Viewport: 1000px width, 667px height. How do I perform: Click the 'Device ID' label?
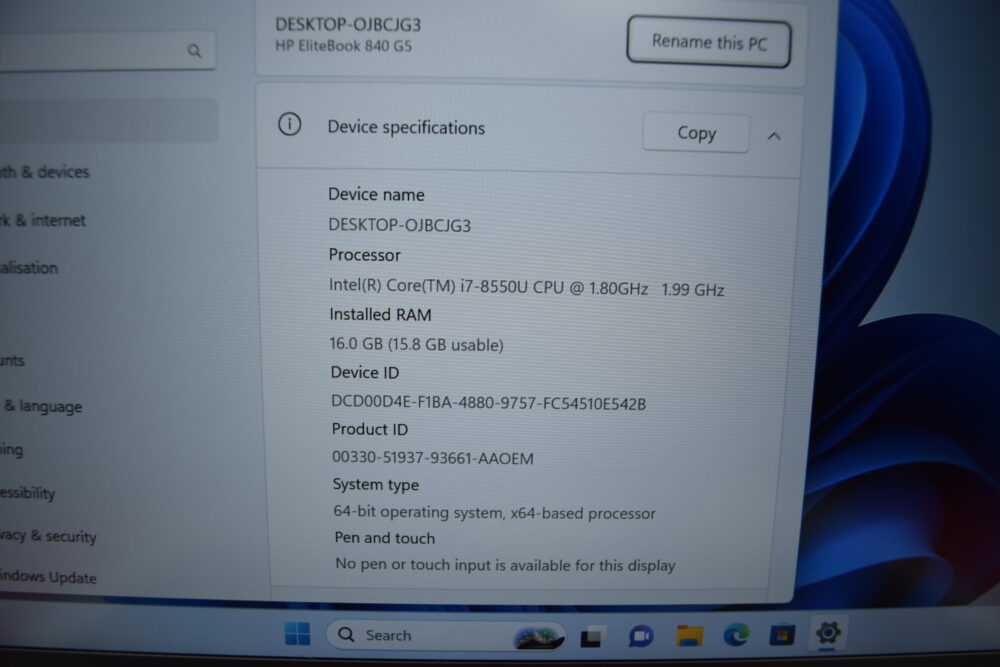(x=365, y=372)
